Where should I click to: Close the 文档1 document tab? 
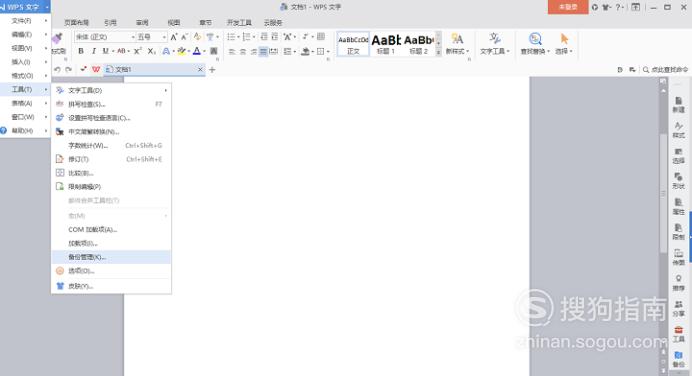[x=200, y=69]
